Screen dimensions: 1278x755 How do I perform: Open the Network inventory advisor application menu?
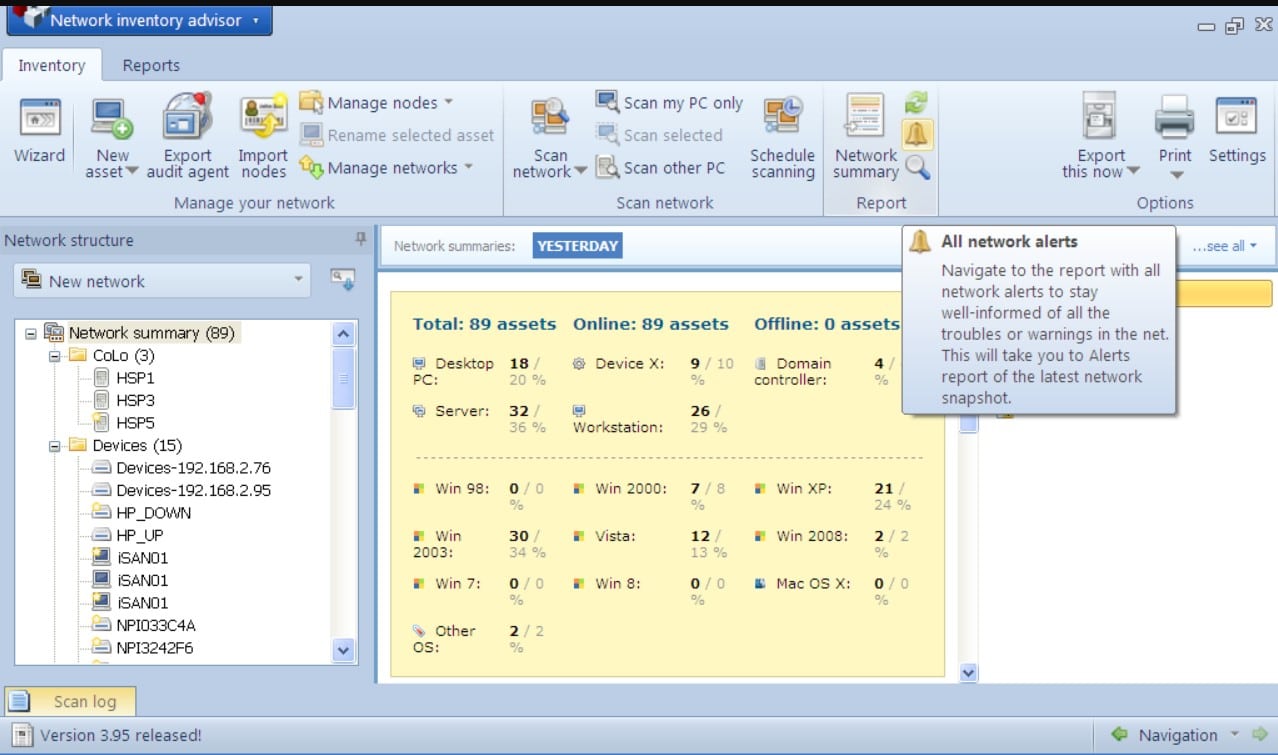[x=140, y=19]
